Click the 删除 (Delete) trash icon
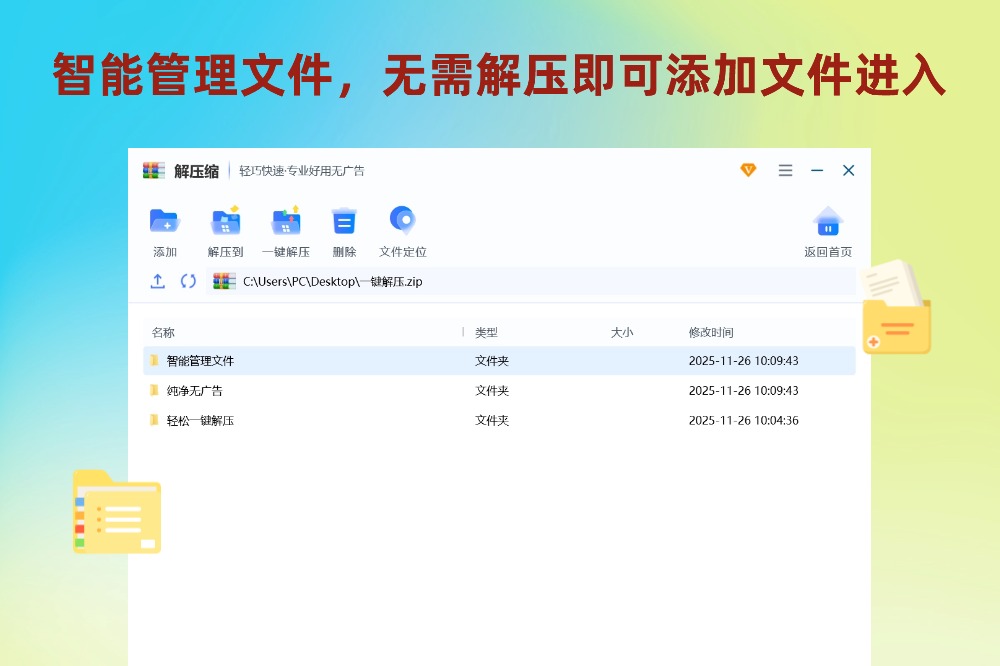Viewport: 1000px width, 666px height. tap(344, 222)
